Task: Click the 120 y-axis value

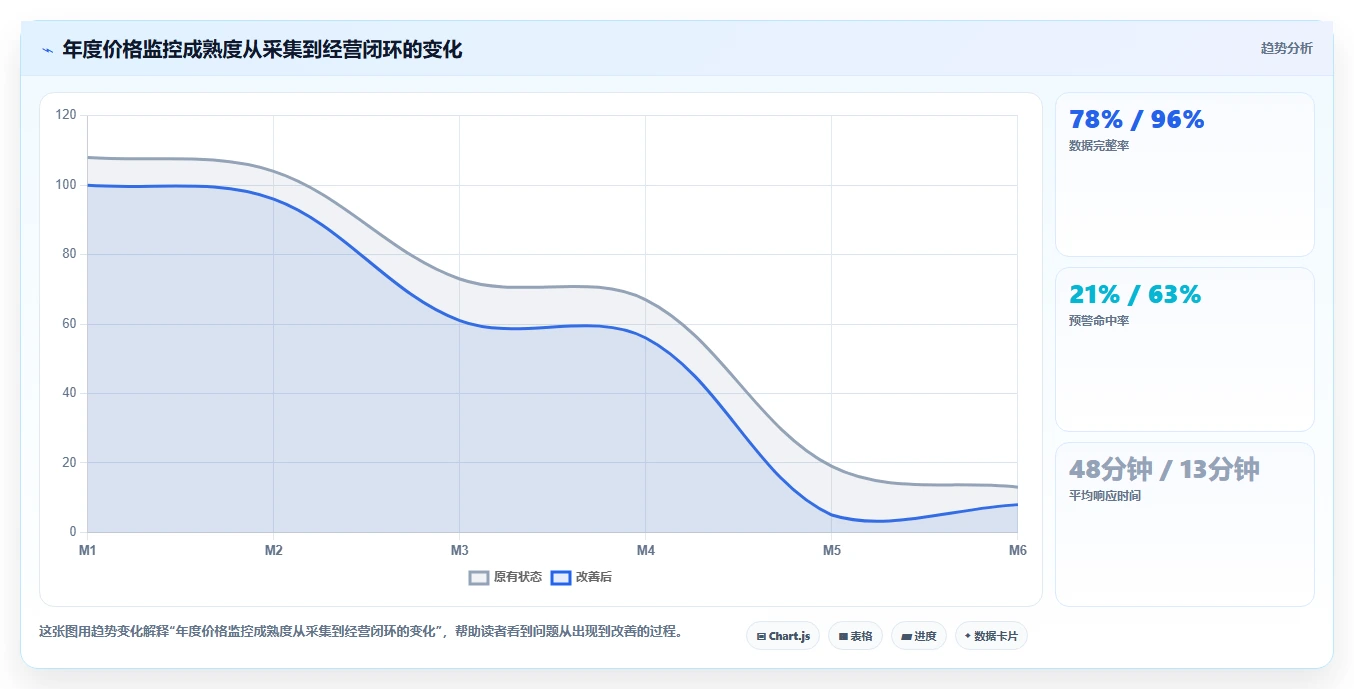Action: [x=66, y=115]
